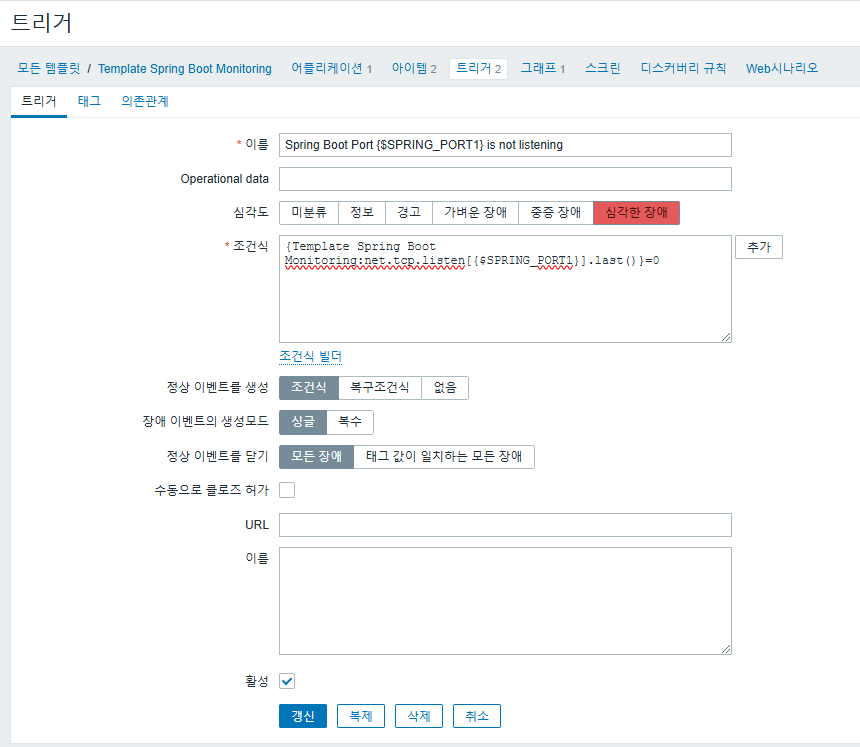860x747 pixels.
Task: Select 복구조건식 for OK event generation
Action: [x=380, y=388]
